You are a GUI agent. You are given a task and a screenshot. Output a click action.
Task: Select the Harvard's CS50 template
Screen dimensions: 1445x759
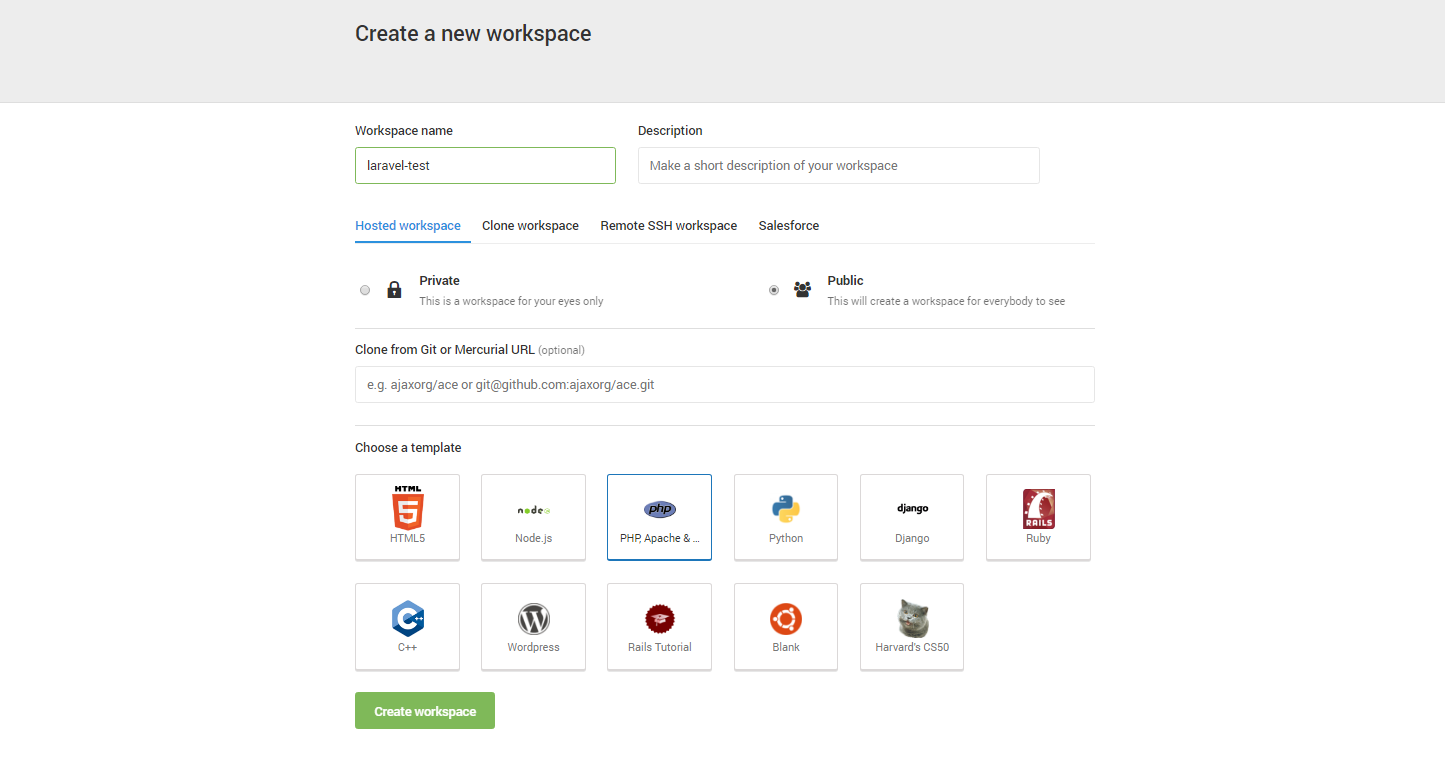911,626
